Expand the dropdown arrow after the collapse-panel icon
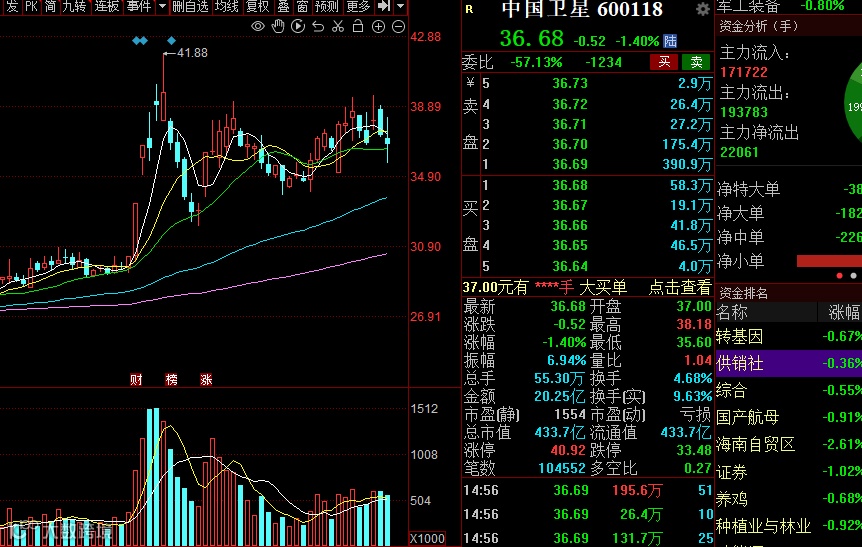 coord(401,7)
